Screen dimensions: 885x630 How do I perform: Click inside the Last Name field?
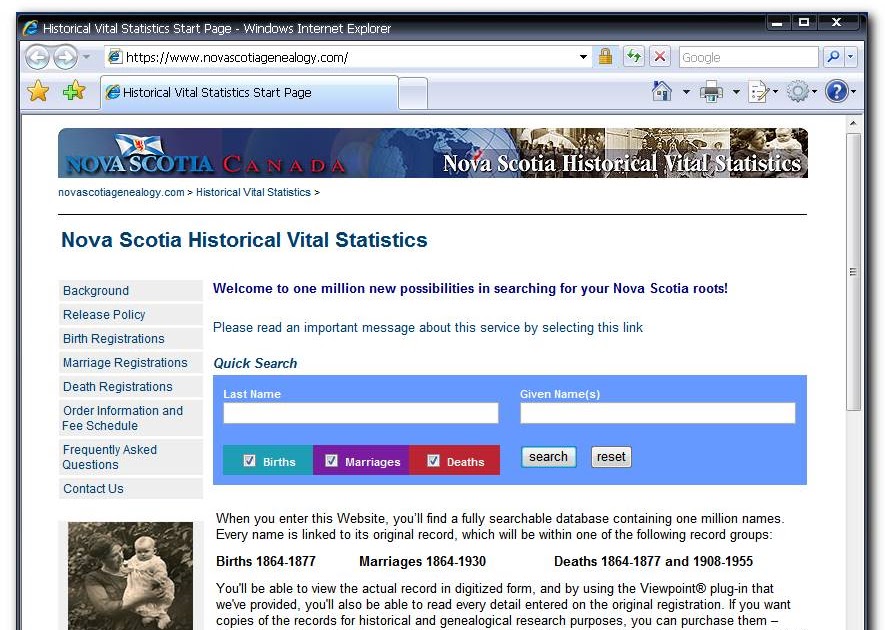360,413
